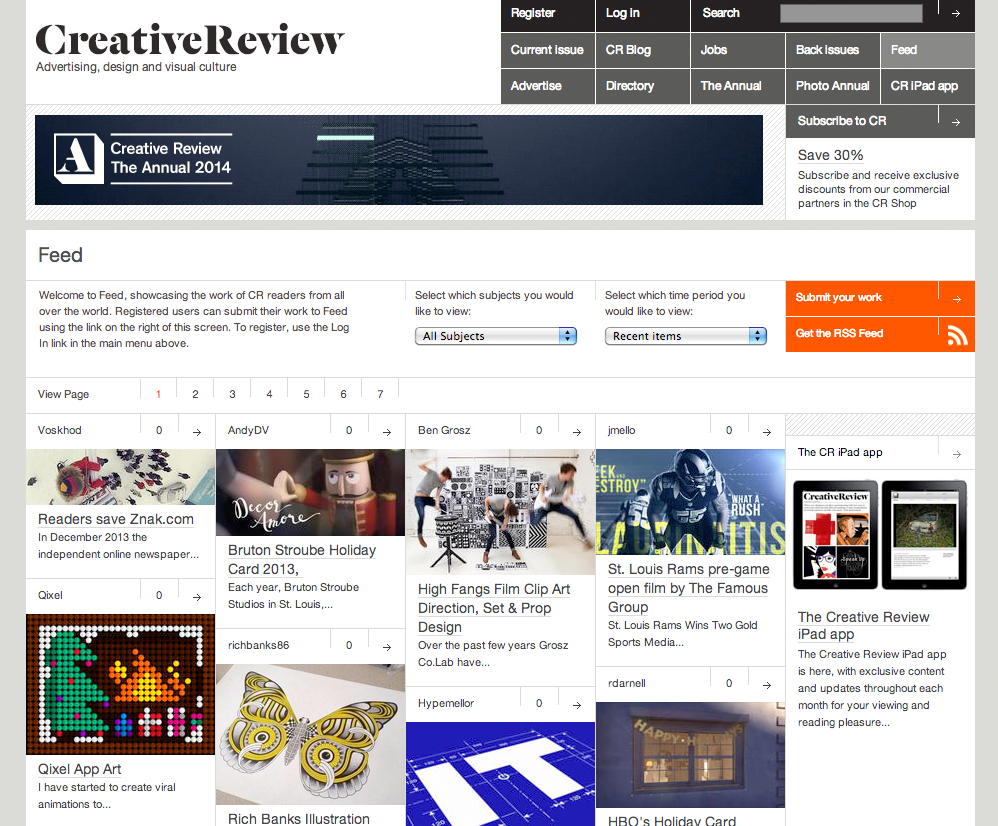This screenshot has height=826, width=998.
Task: Open the All Subjects dropdown
Action: click(x=496, y=336)
